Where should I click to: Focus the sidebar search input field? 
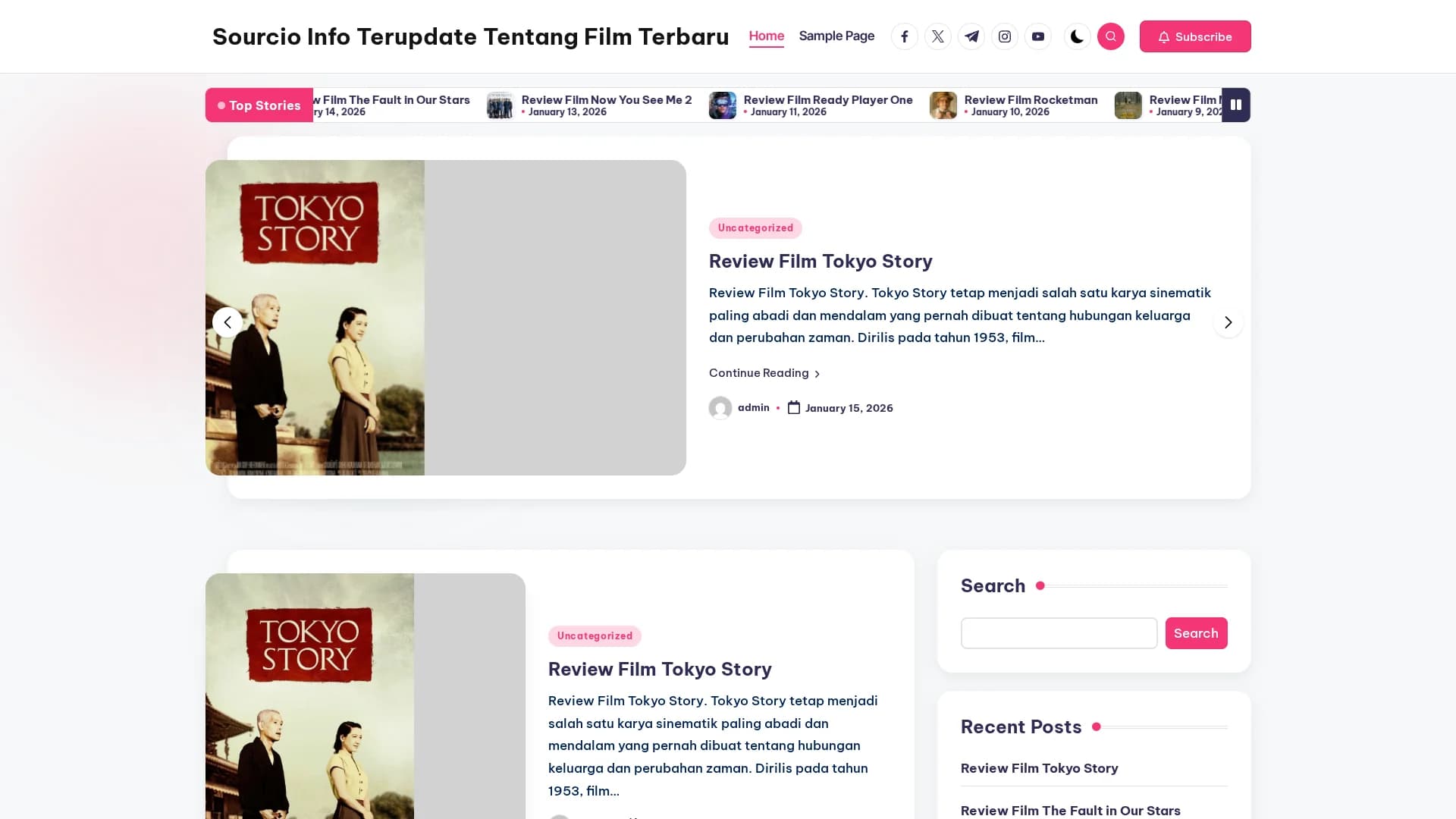(1059, 633)
